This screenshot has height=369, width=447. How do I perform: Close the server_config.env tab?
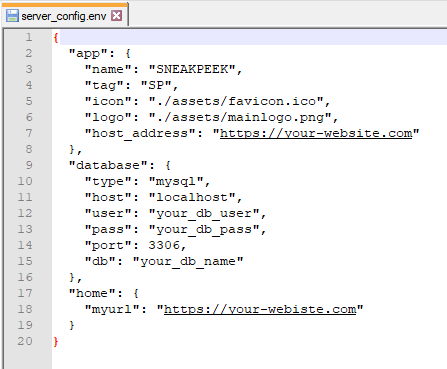click(x=117, y=15)
